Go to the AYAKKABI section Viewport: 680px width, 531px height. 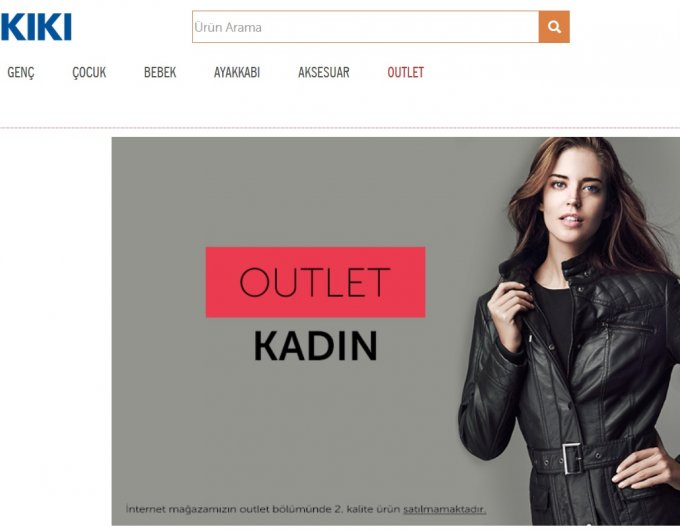coord(237,72)
